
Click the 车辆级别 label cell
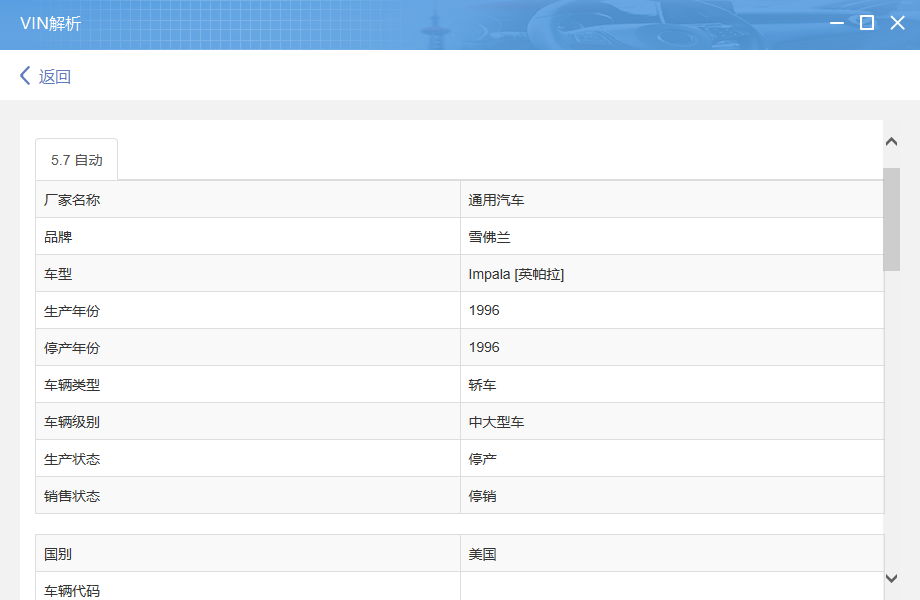click(x=248, y=421)
